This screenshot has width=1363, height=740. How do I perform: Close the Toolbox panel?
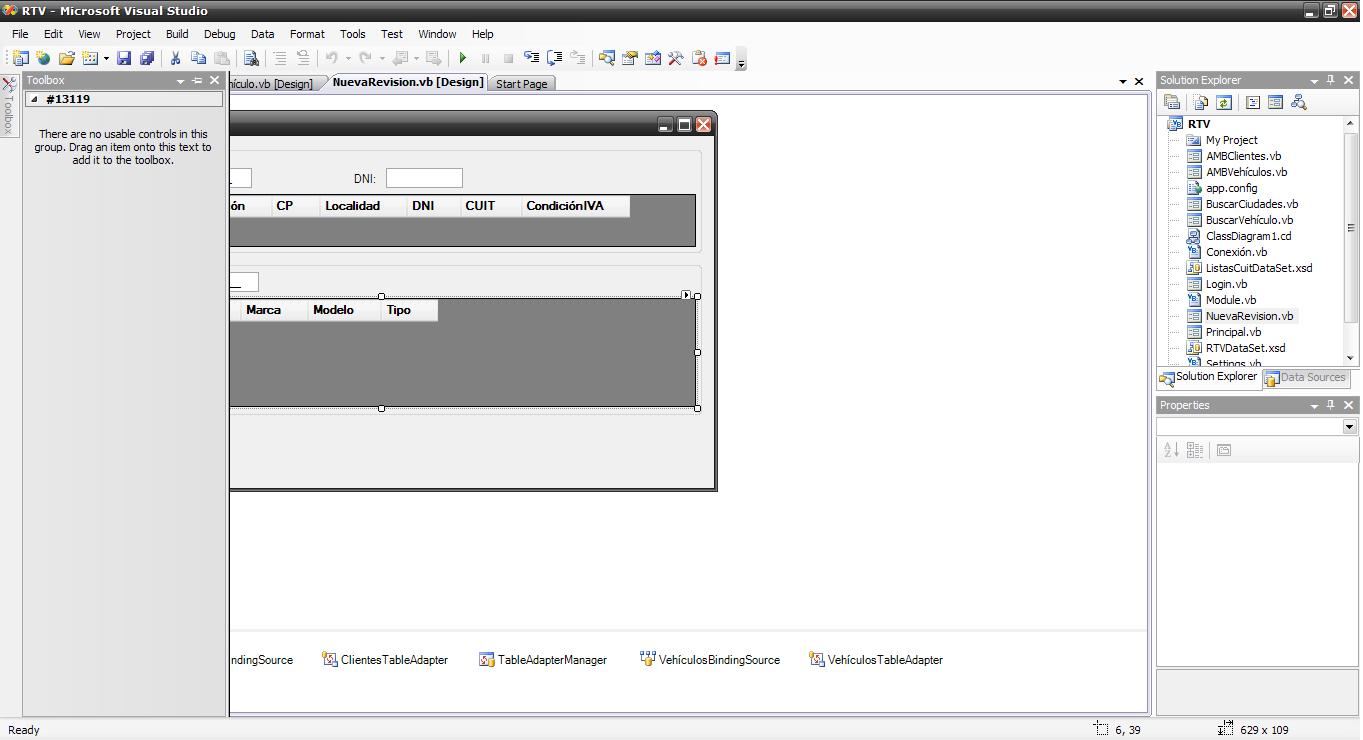[214, 80]
